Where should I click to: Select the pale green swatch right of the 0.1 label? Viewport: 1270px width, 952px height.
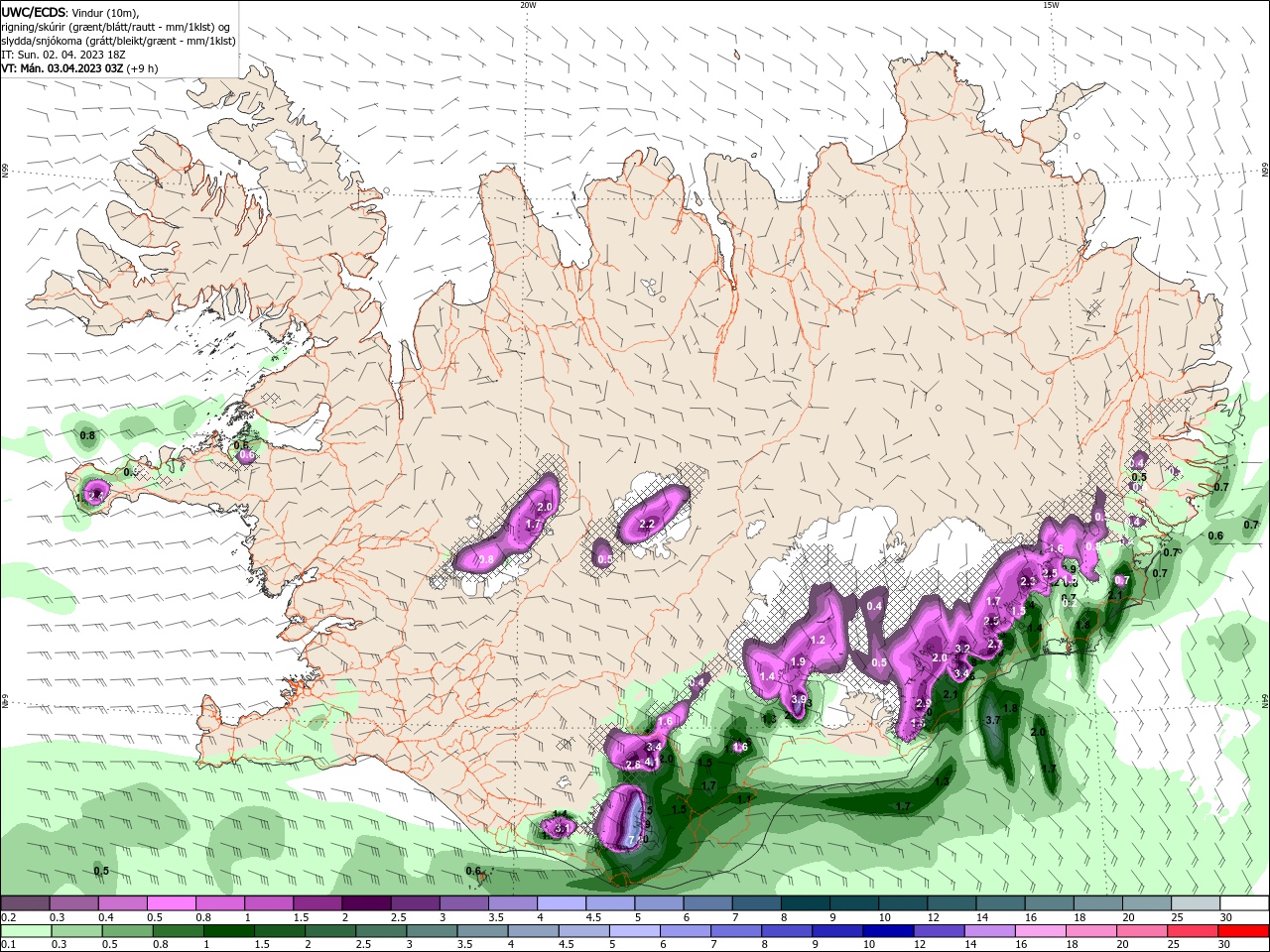tap(25, 931)
